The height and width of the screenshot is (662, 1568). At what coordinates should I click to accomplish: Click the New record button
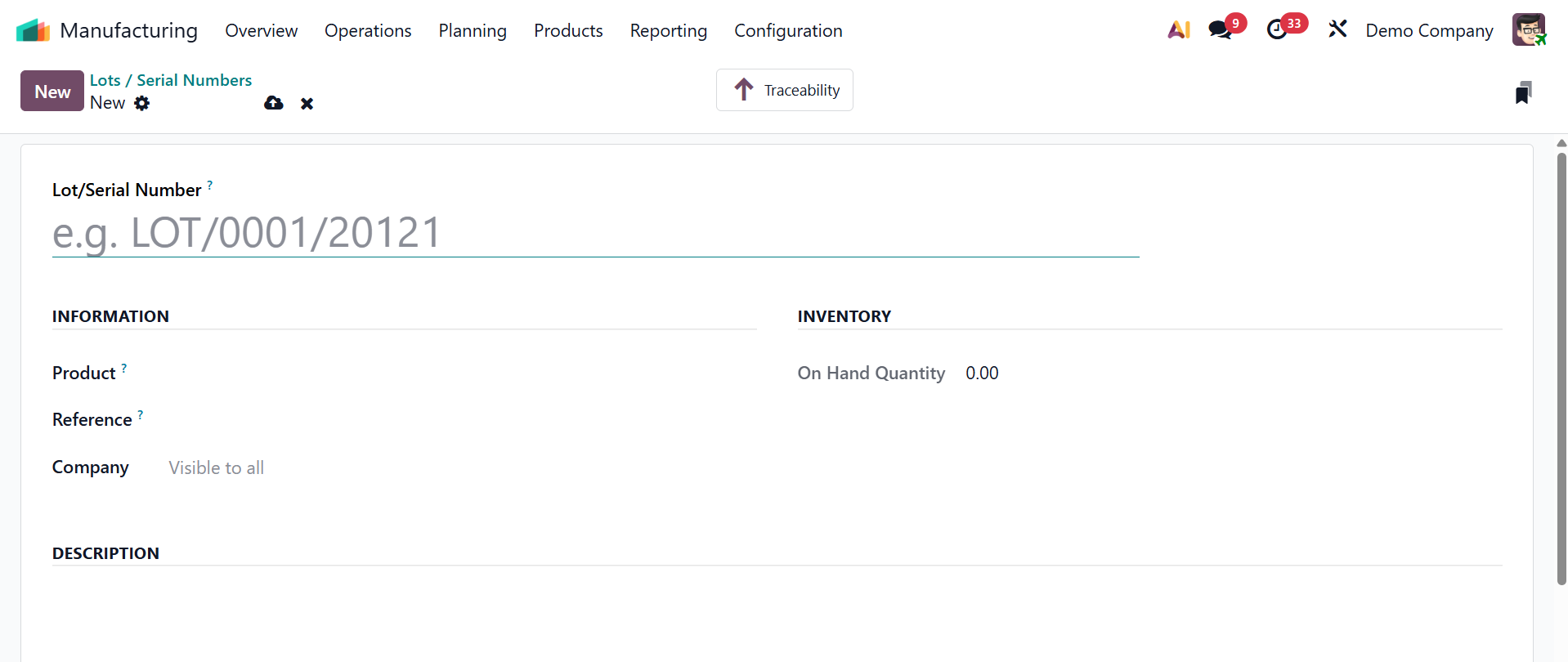click(52, 92)
